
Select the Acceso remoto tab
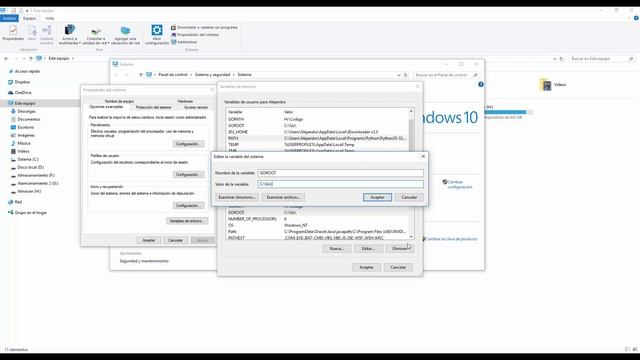(x=196, y=107)
